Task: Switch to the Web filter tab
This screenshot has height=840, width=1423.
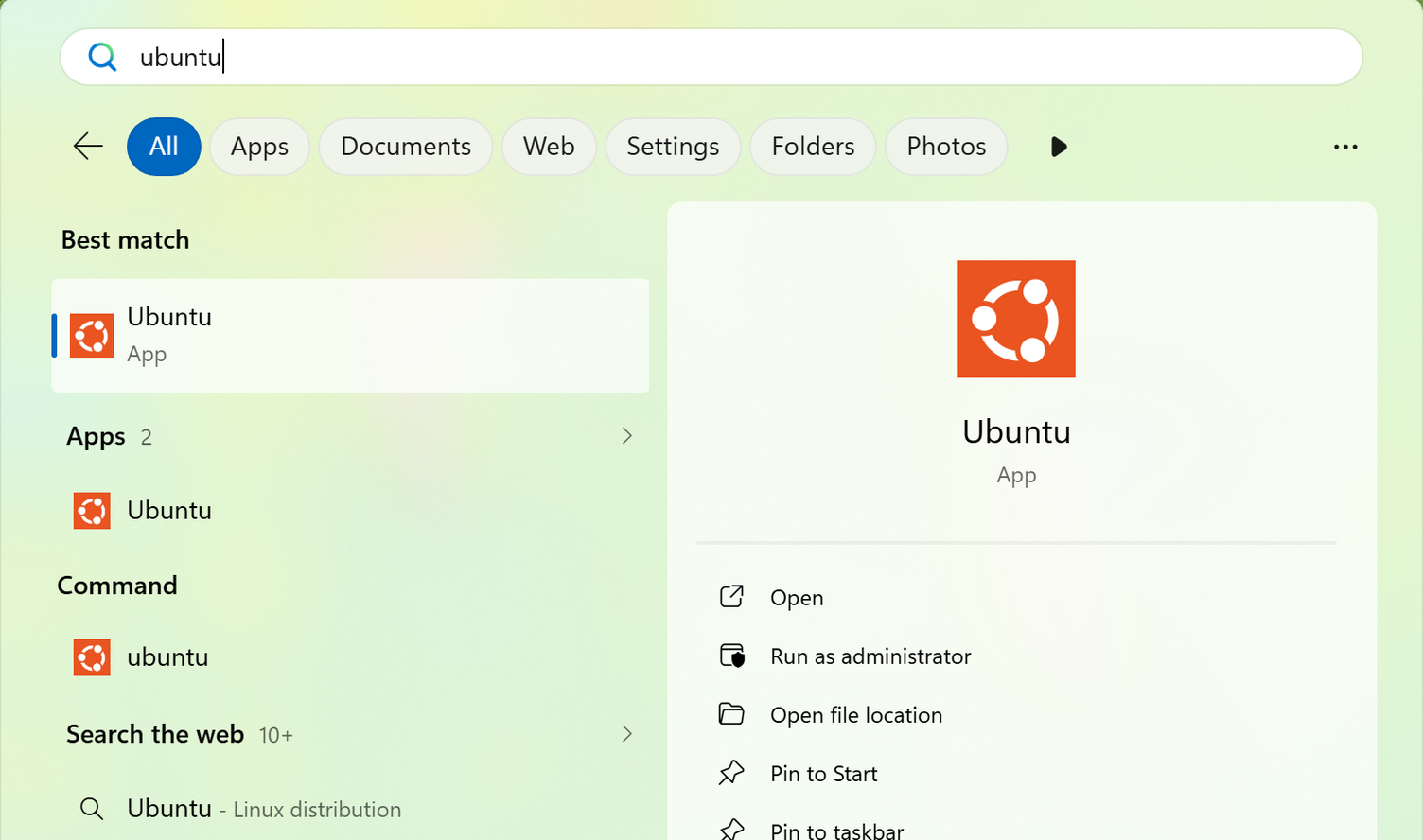Action: [x=549, y=147]
